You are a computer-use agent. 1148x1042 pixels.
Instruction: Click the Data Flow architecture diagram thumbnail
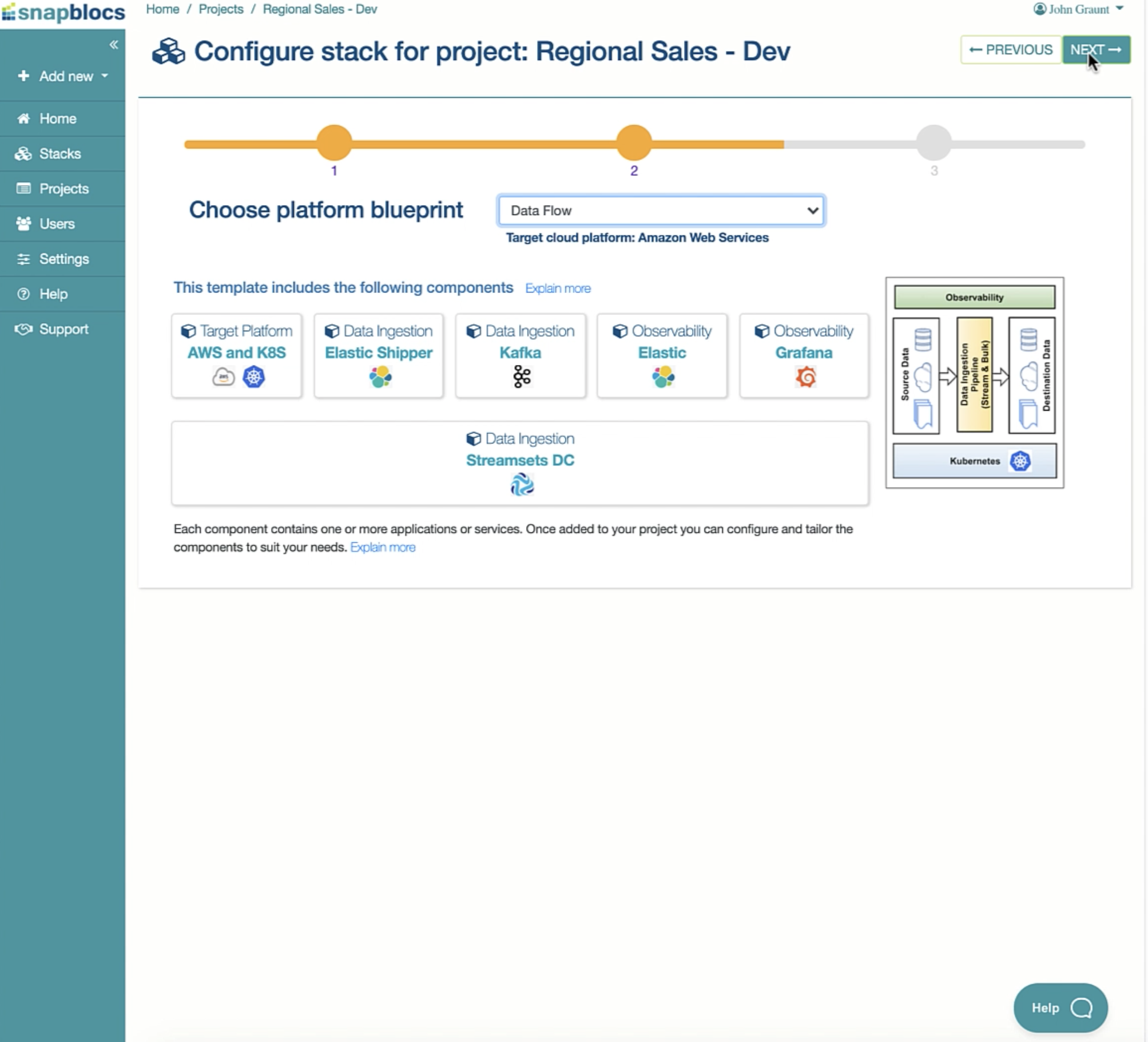pyautogui.click(x=974, y=382)
